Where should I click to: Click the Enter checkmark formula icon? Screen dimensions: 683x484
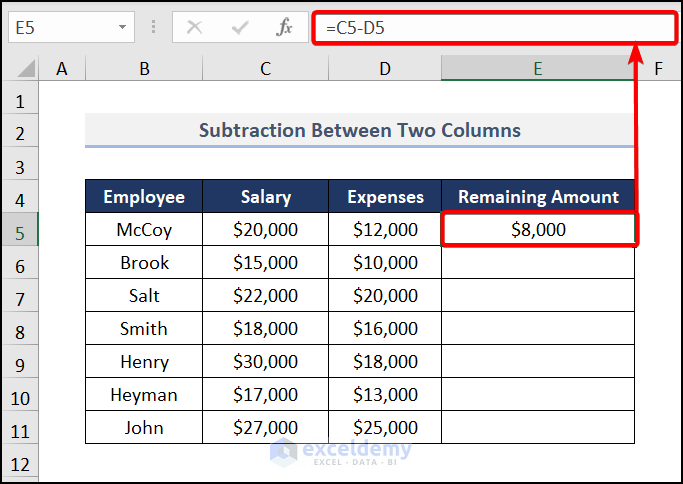click(x=240, y=27)
